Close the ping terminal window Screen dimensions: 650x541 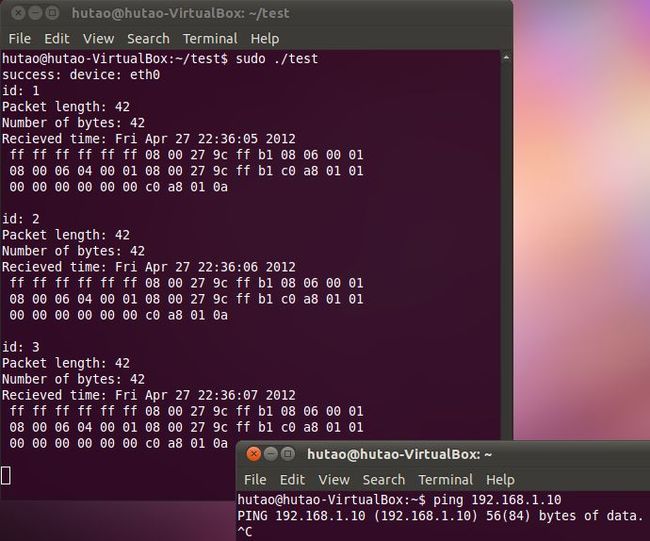pos(253,454)
